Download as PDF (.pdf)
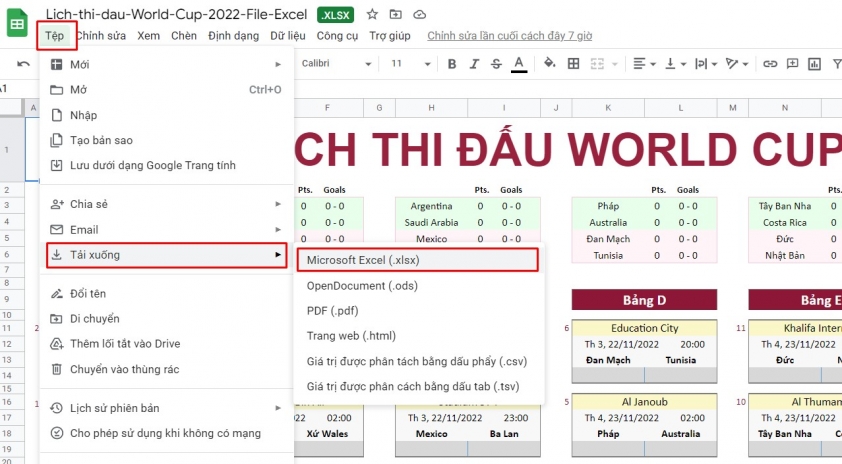The width and height of the screenshot is (842, 464). [x=419, y=311]
